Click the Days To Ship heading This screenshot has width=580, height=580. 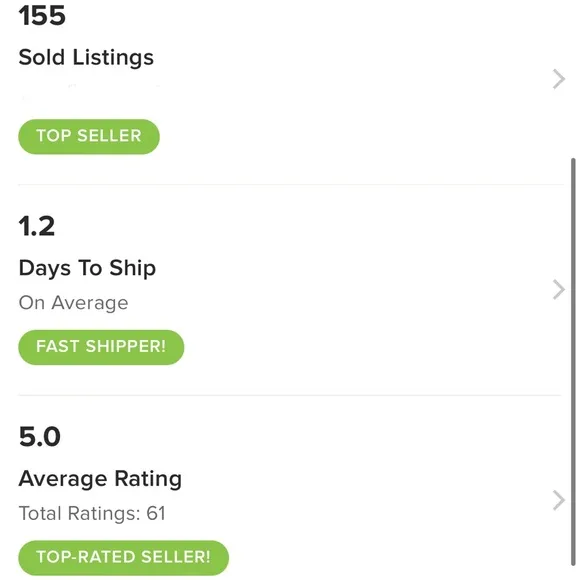[87, 268]
